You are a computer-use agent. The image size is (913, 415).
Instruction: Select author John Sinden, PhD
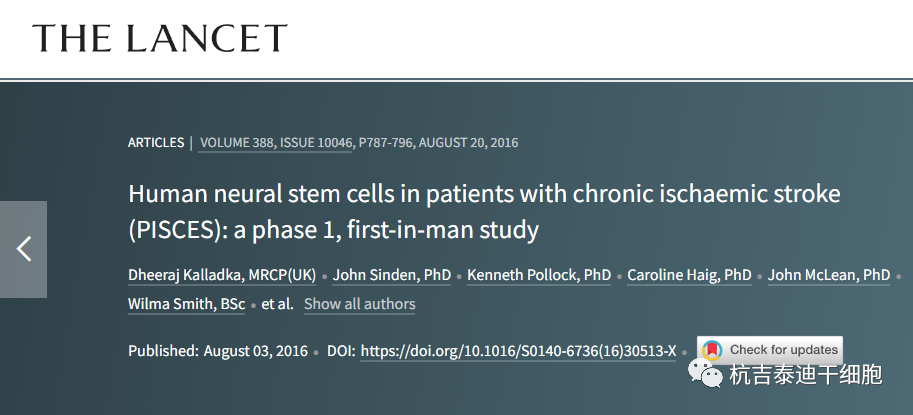click(392, 275)
